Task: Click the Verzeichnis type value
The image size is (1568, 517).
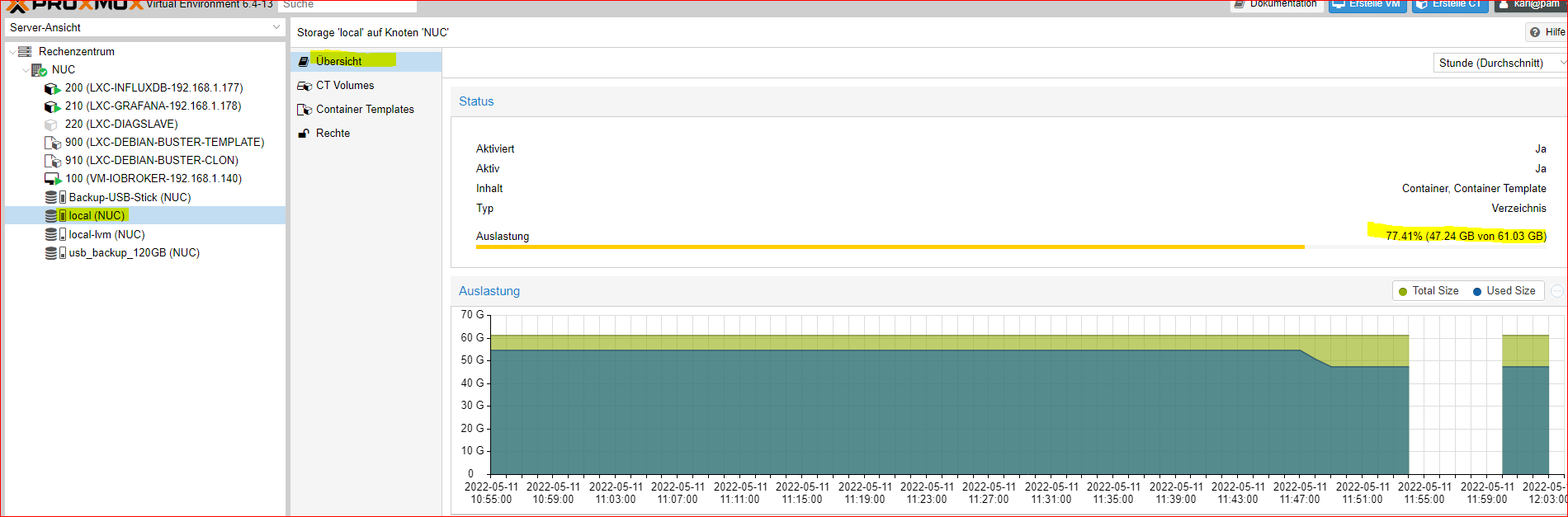Action: (x=1518, y=208)
